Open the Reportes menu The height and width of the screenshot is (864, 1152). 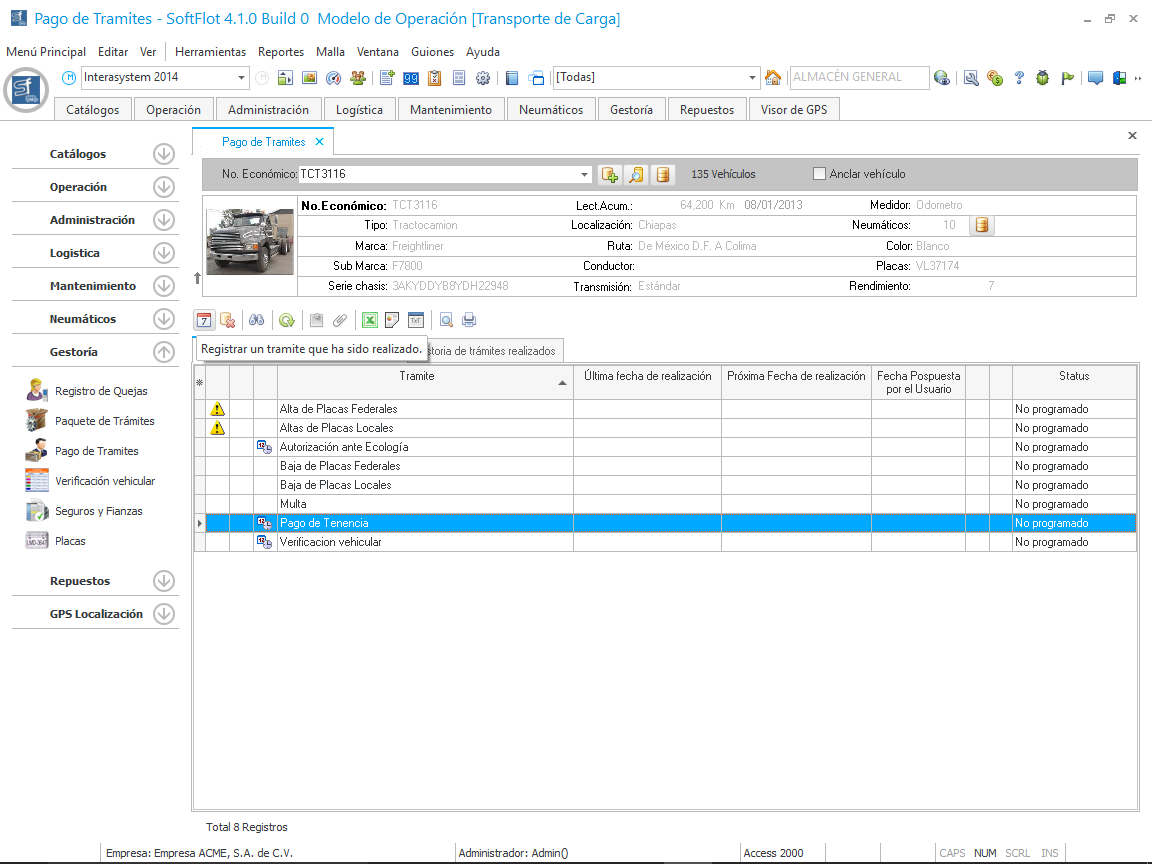(x=280, y=52)
